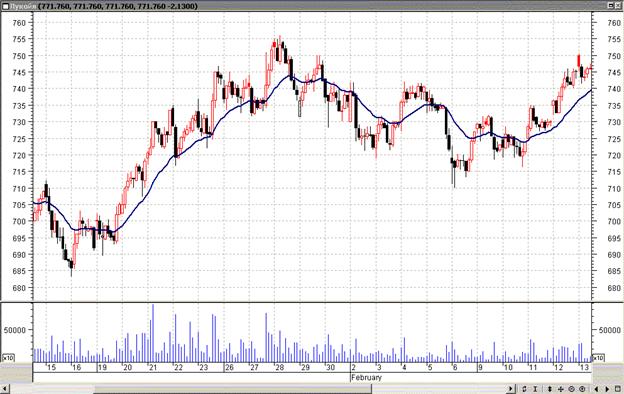Click date label 22 on the time axis
The image size is (624, 394).
178,367
